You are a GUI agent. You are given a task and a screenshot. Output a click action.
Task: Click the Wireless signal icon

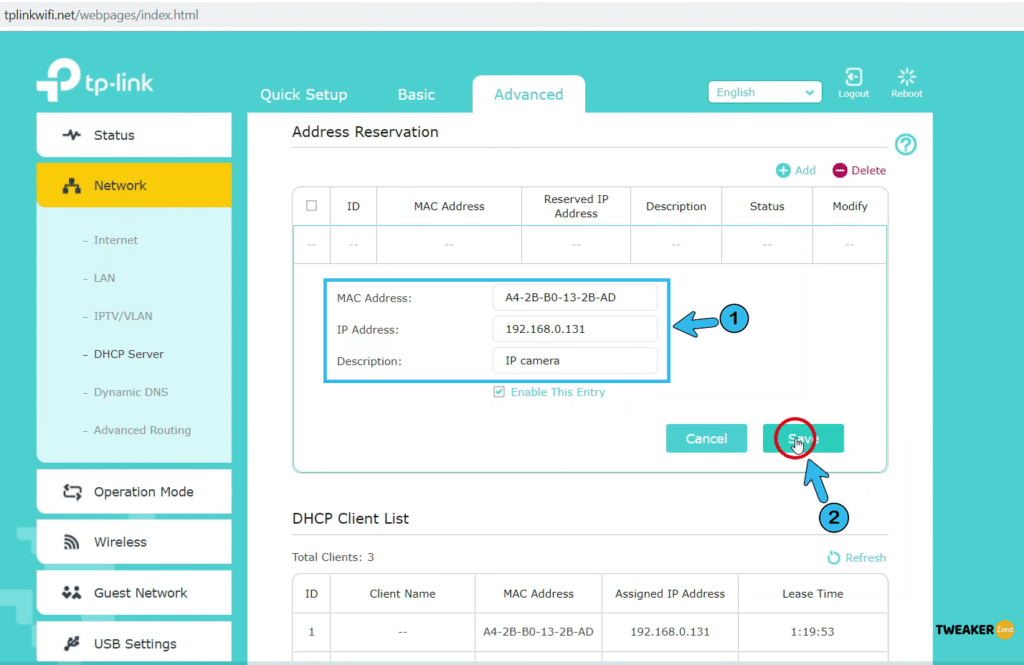pyautogui.click(x=71, y=542)
